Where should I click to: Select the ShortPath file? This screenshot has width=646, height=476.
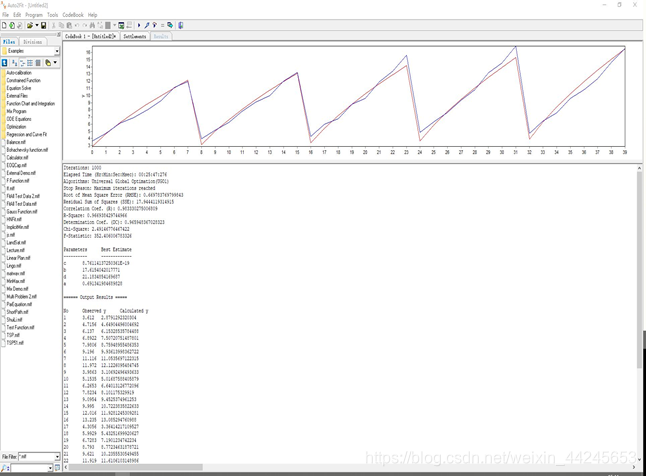click(16, 312)
